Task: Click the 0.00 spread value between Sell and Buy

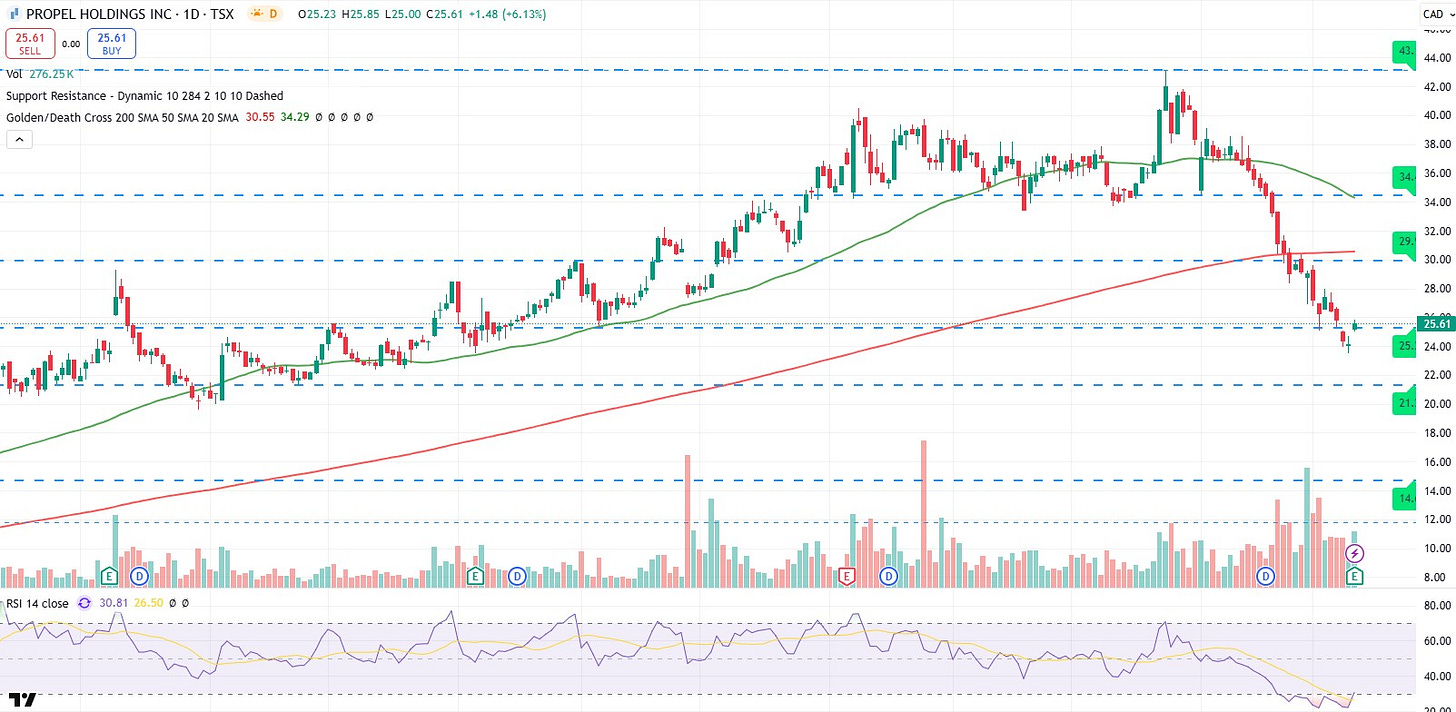Action: click(x=70, y=44)
